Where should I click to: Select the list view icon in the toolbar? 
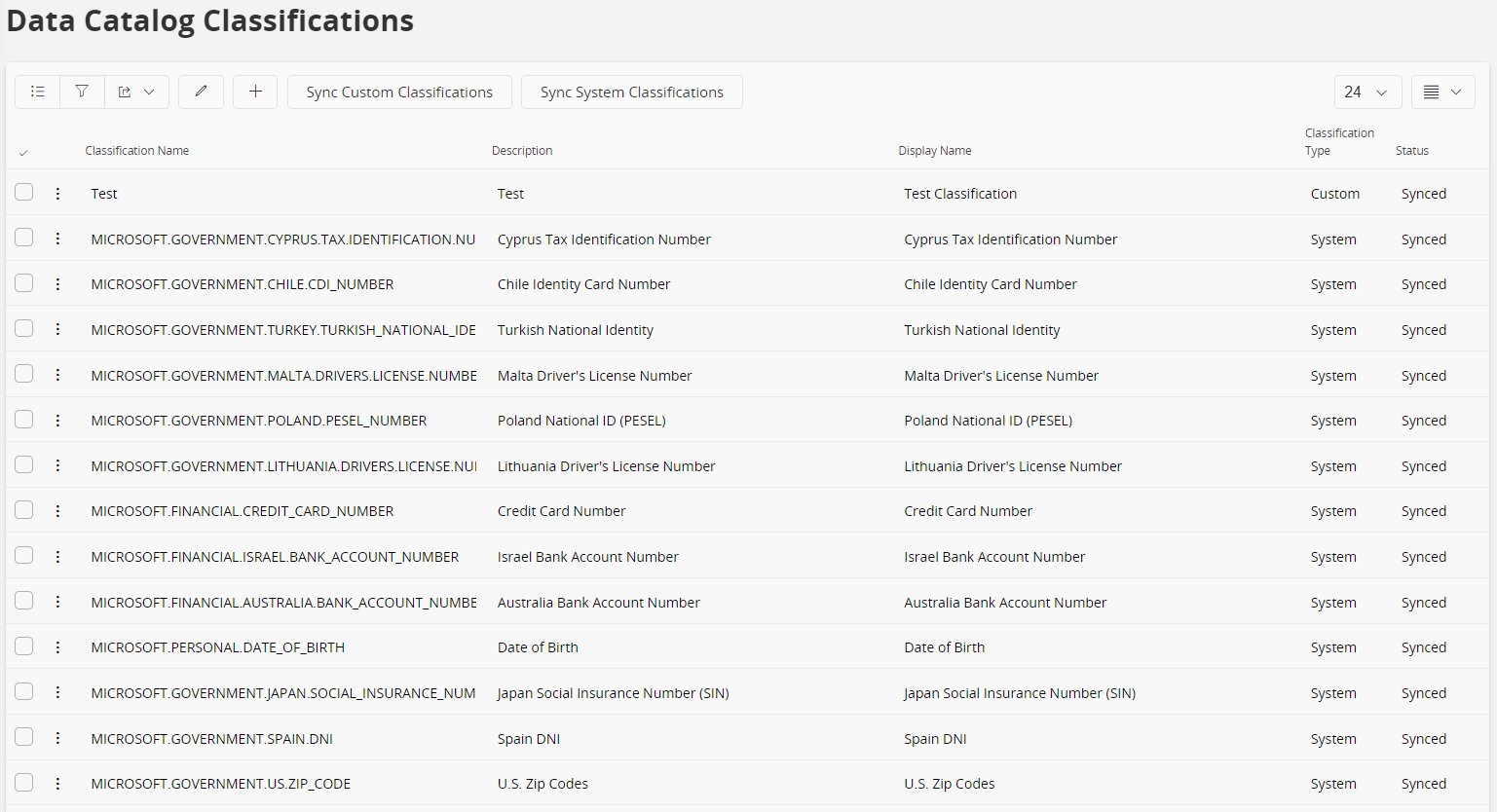coord(37,92)
